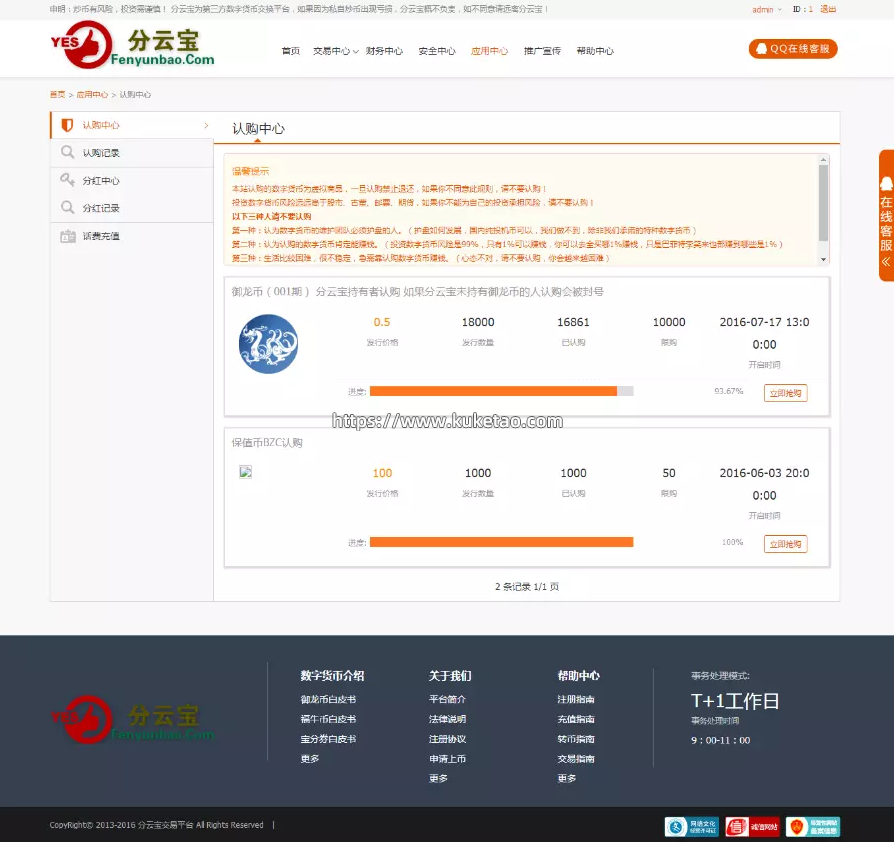Click the 保值币BZC认购 title
Screen dimensions: 894x842
coord(267,443)
